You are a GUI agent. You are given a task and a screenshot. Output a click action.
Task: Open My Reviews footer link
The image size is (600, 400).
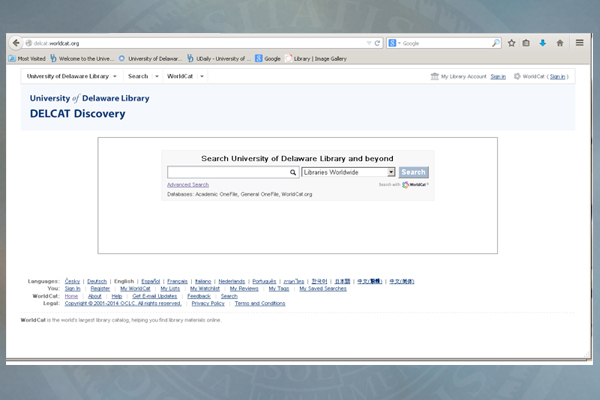click(x=244, y=289)
